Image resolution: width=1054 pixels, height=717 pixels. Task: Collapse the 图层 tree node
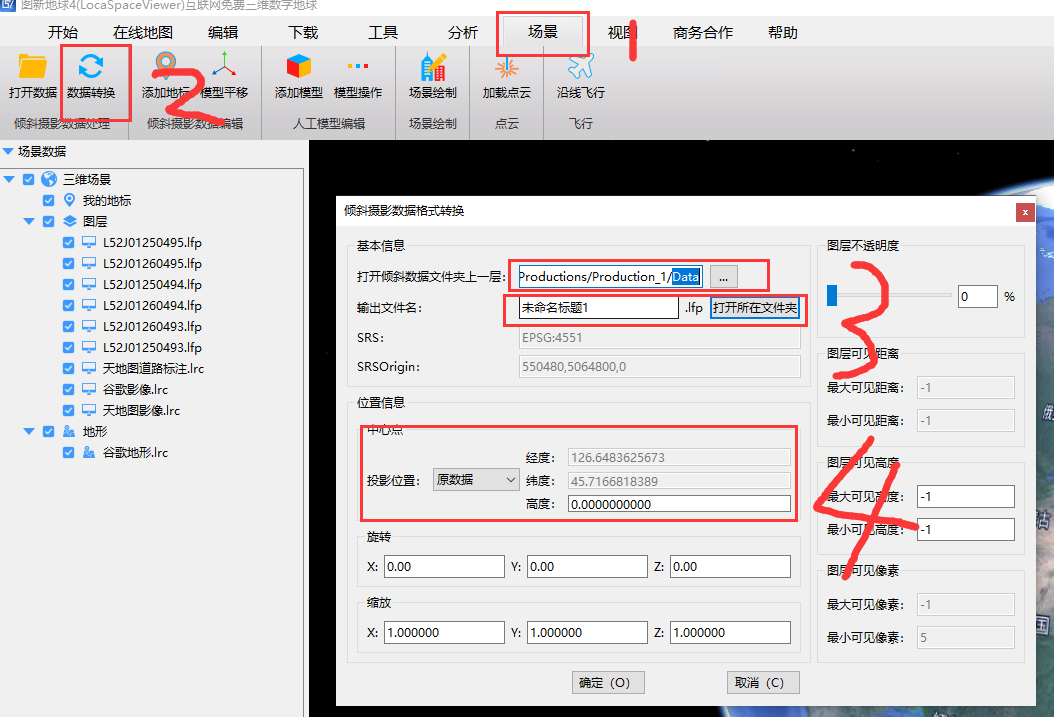click(29, 222)
